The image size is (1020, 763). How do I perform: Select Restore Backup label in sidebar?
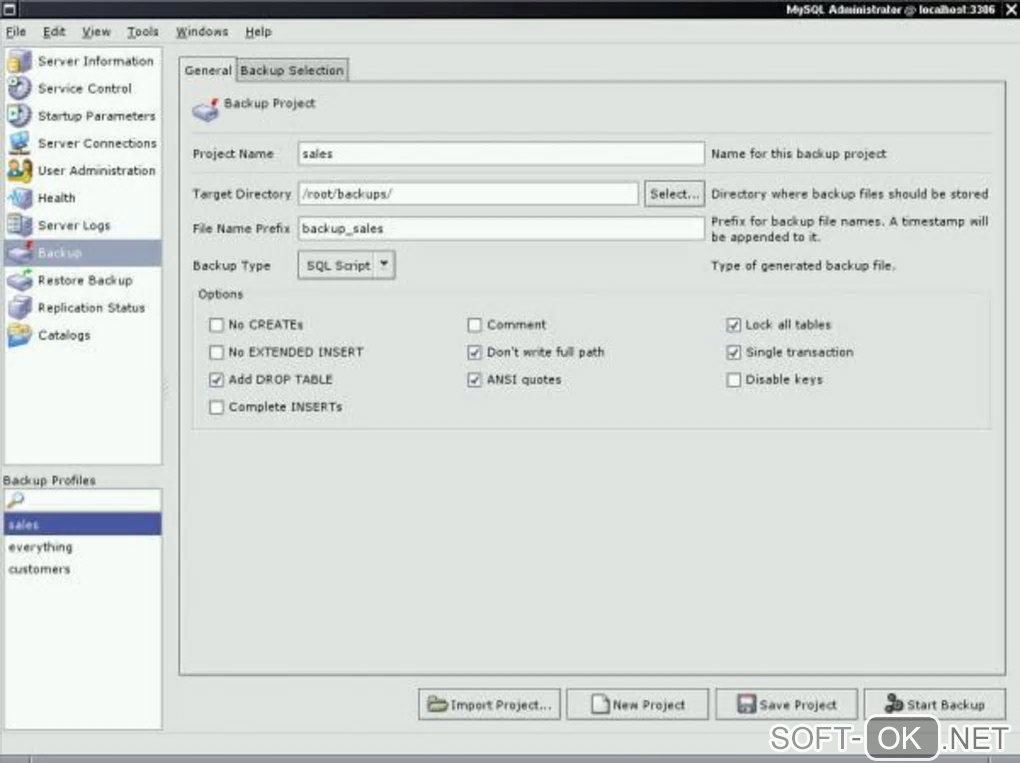(x=85, y=280)
